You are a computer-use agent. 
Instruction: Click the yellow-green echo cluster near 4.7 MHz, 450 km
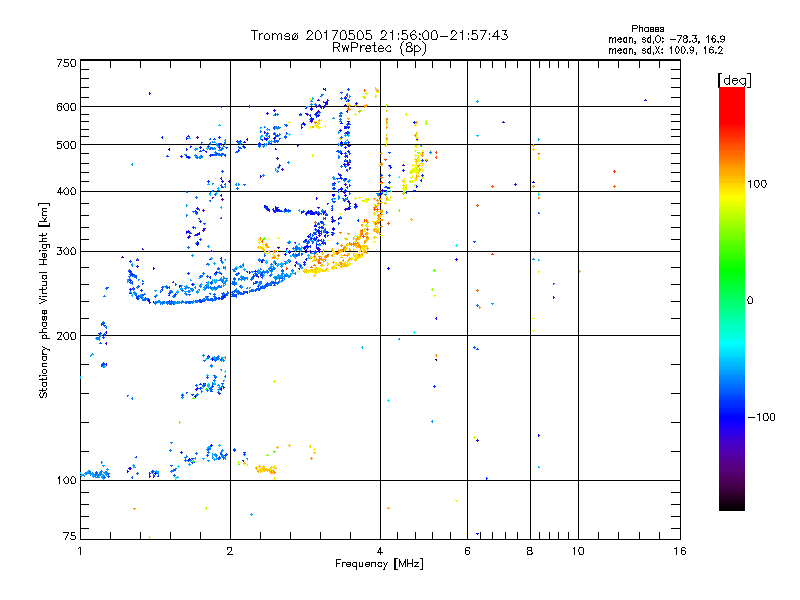coord(416,168)
